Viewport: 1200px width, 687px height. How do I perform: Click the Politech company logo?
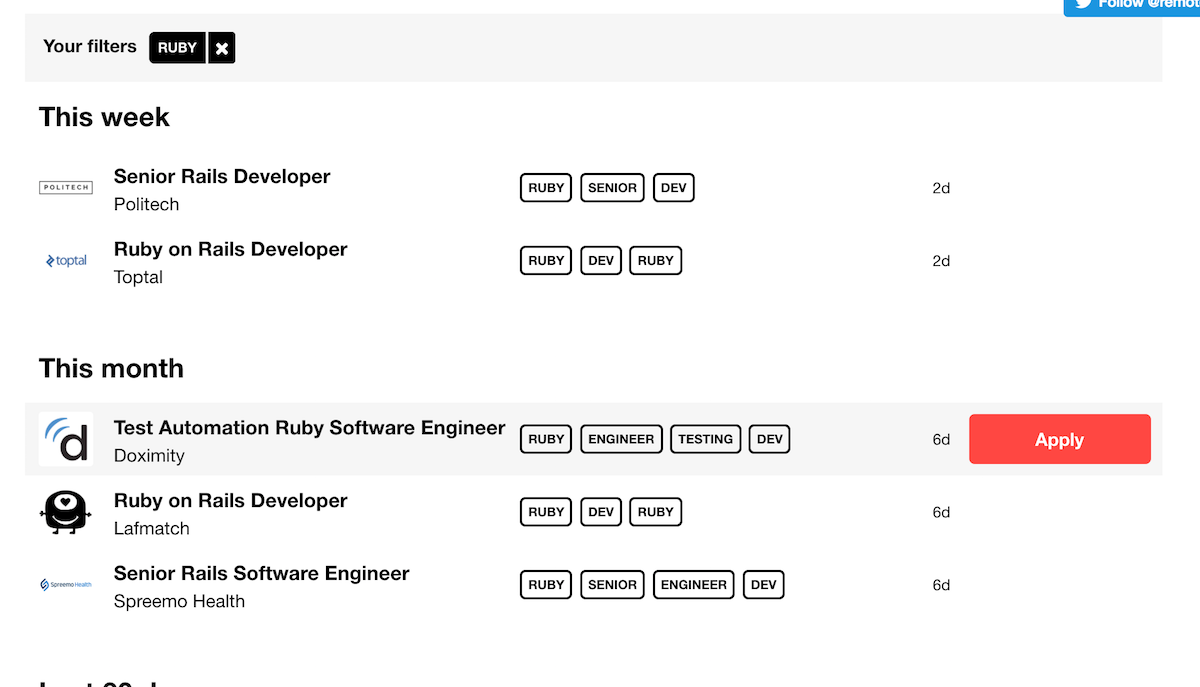point(66,187)
